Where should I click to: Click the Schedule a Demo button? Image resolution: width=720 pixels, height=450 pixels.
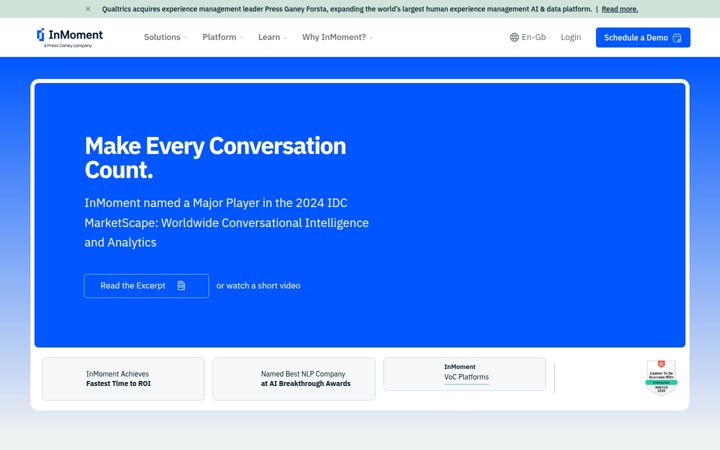[x=643, y=38]
